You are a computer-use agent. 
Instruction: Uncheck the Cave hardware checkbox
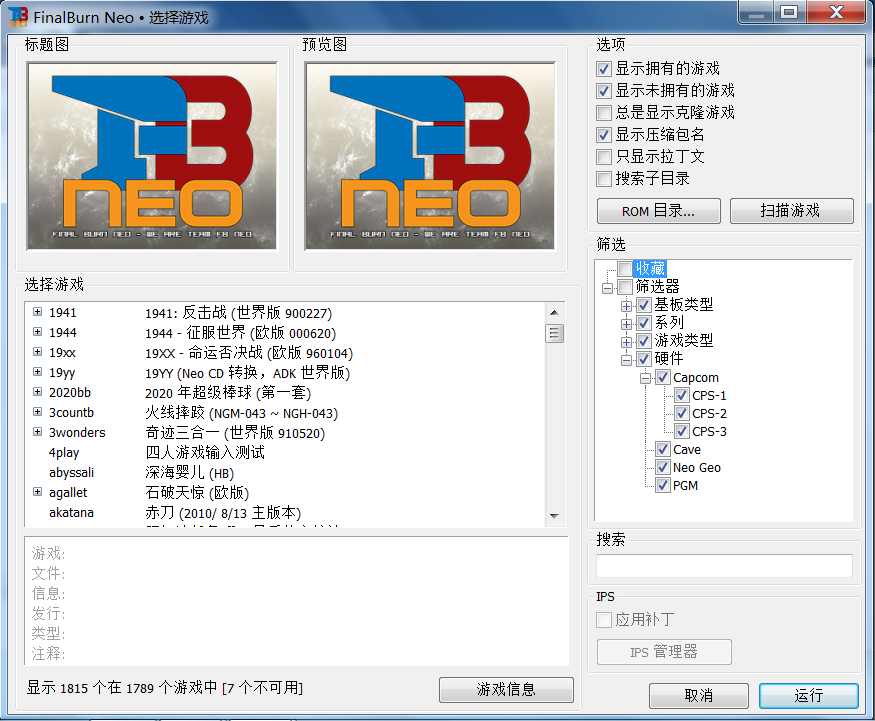click(662, 449)
